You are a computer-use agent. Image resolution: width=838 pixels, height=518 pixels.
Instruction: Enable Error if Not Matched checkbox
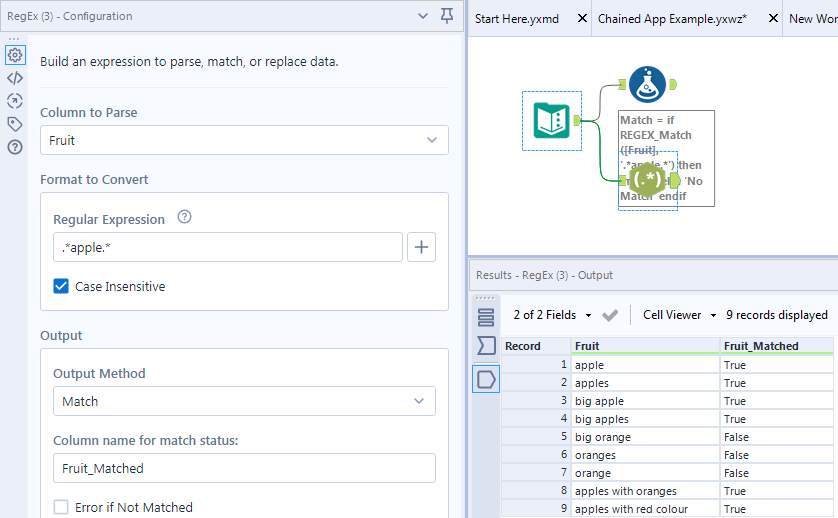point(62,507)
